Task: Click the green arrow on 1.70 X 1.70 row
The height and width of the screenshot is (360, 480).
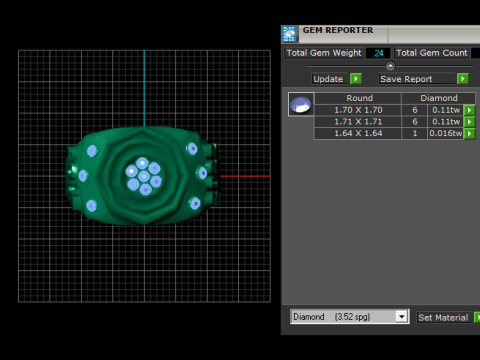Action: click(469, 110)
